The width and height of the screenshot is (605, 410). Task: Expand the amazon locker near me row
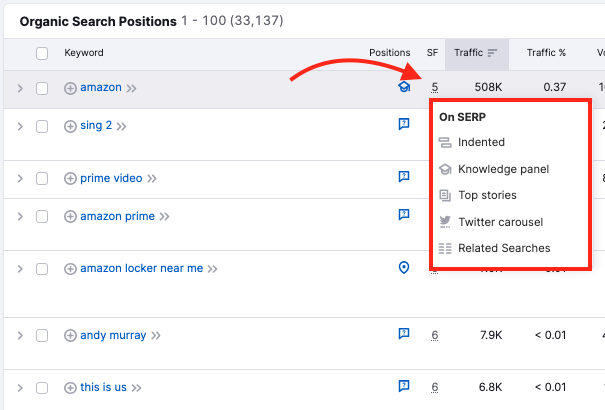point(20,269)
